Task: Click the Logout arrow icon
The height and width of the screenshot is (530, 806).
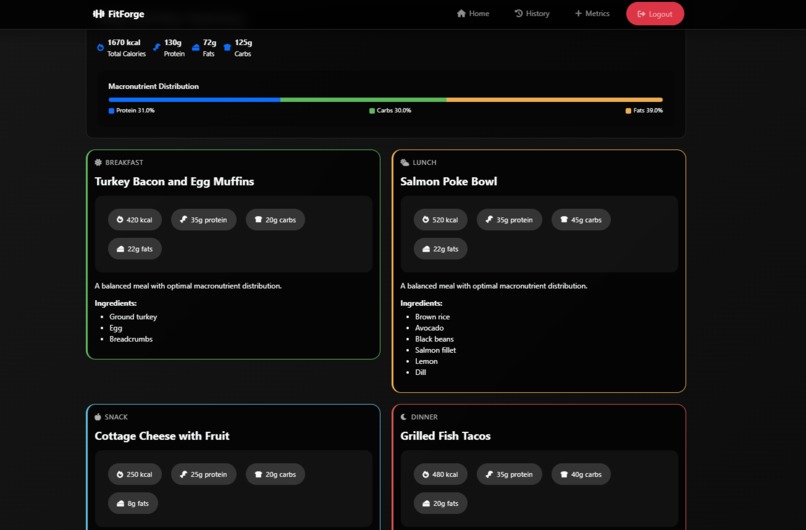Action: pyautogui.click(x=642, y=14)
